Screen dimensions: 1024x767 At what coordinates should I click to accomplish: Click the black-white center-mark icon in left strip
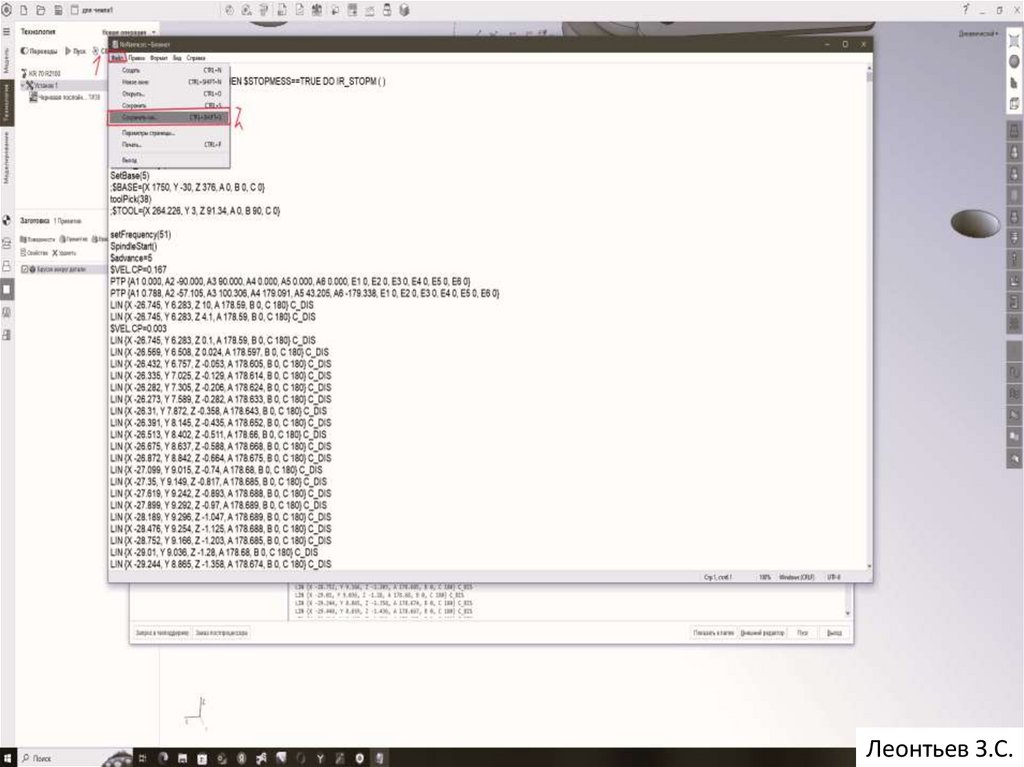7,220
